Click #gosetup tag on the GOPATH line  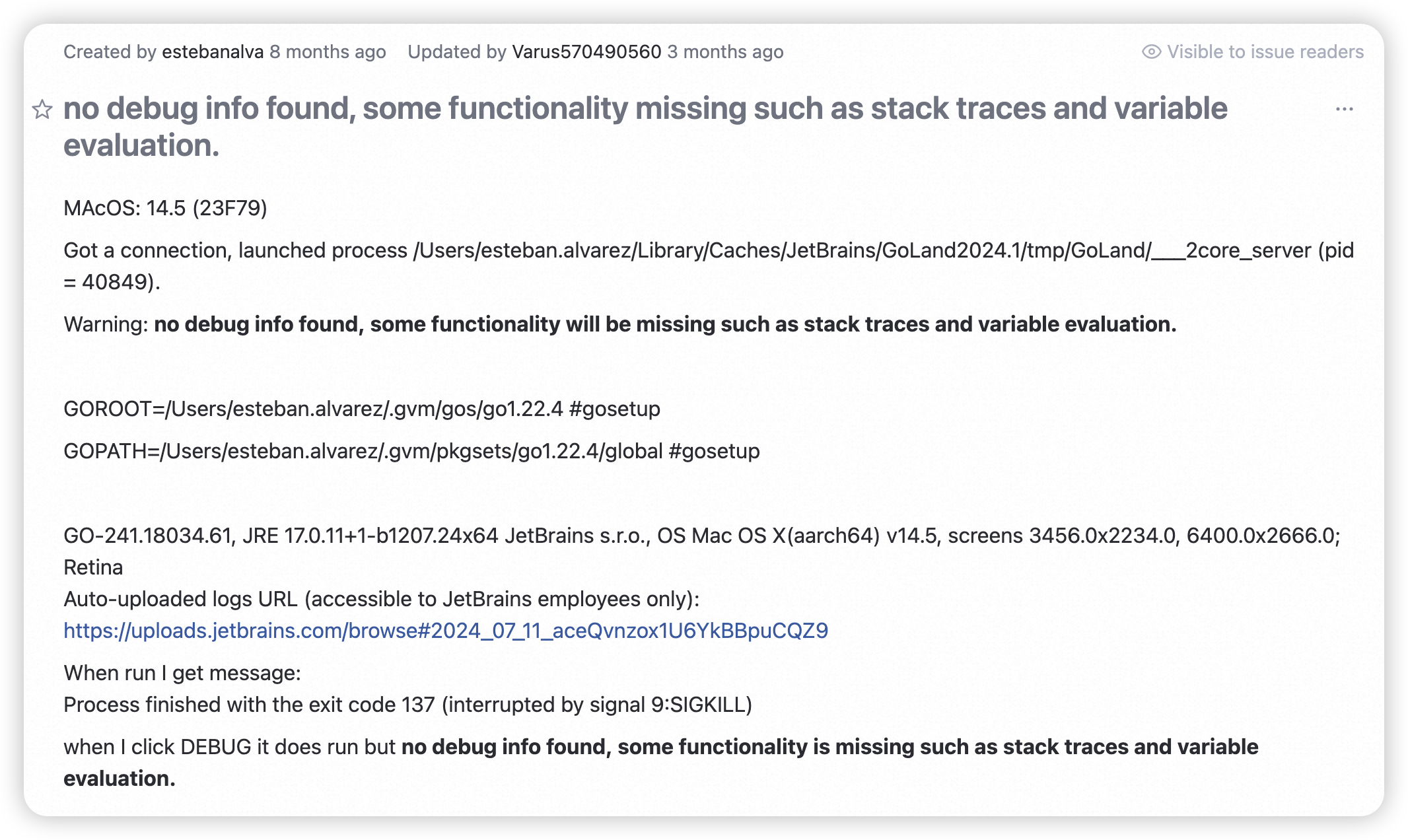tap(714, 451)
